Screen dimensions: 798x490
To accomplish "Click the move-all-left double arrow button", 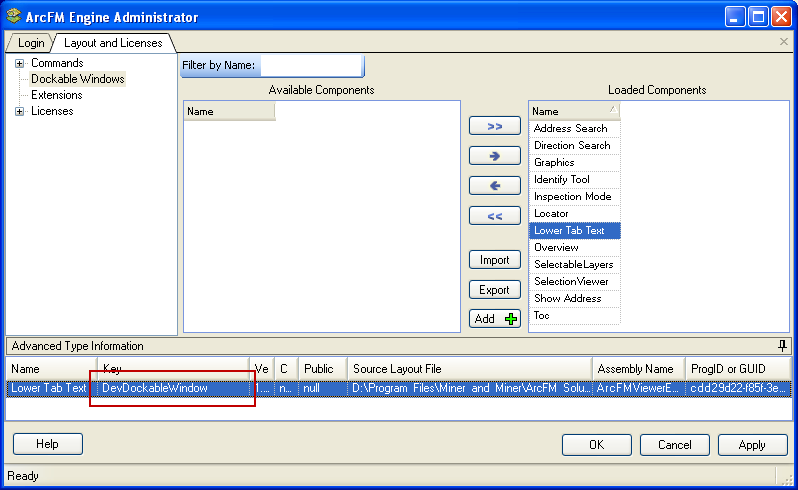I will click(x=495, y=216).
